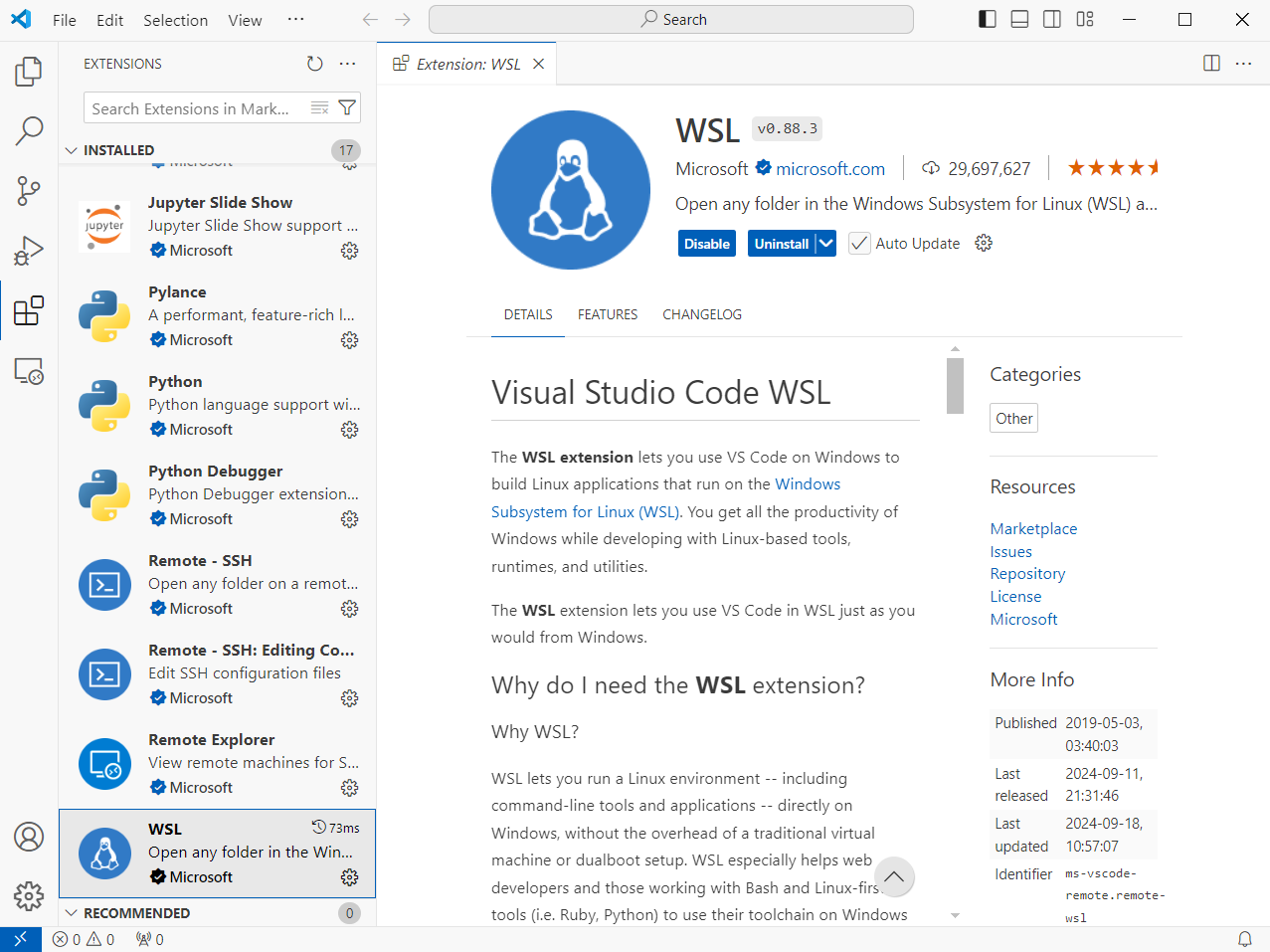Manage gear for Remote - SSH
This screenshot has height=952, width=1270.
(x=349, y=609)
